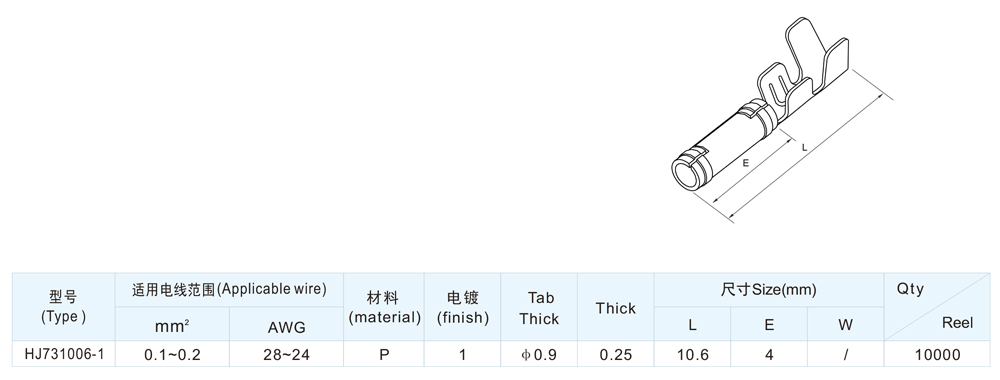Image resolution: width=1000 pixels, height=380 pixels.
Task: Click the 电镀 (finish) header
Action: pyautogui.click(x=462, y=307)
